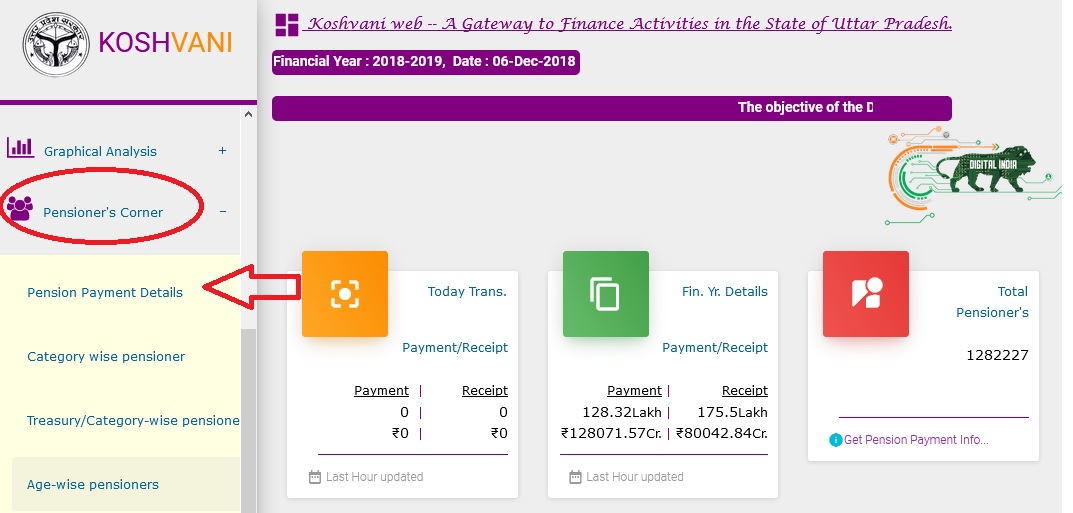Viewport: 1073px width, 513px height.
Task: Open the Get Pension Payment Info link
Action: pos(916,440)
